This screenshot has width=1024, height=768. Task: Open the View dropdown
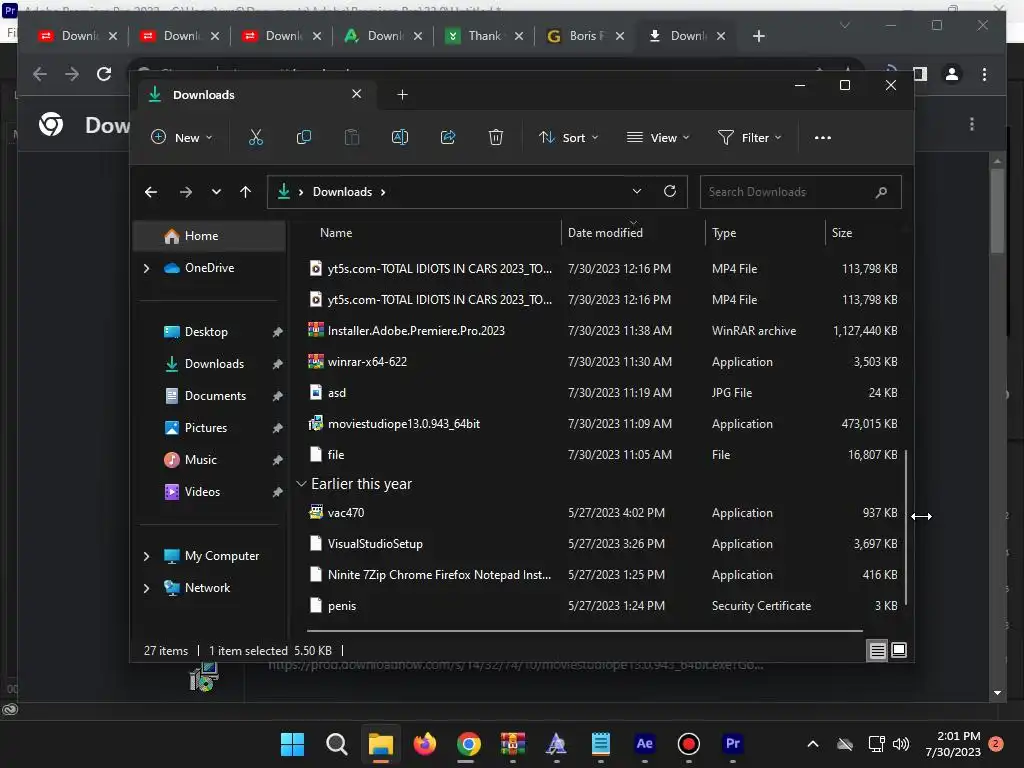tap(658, 137)
